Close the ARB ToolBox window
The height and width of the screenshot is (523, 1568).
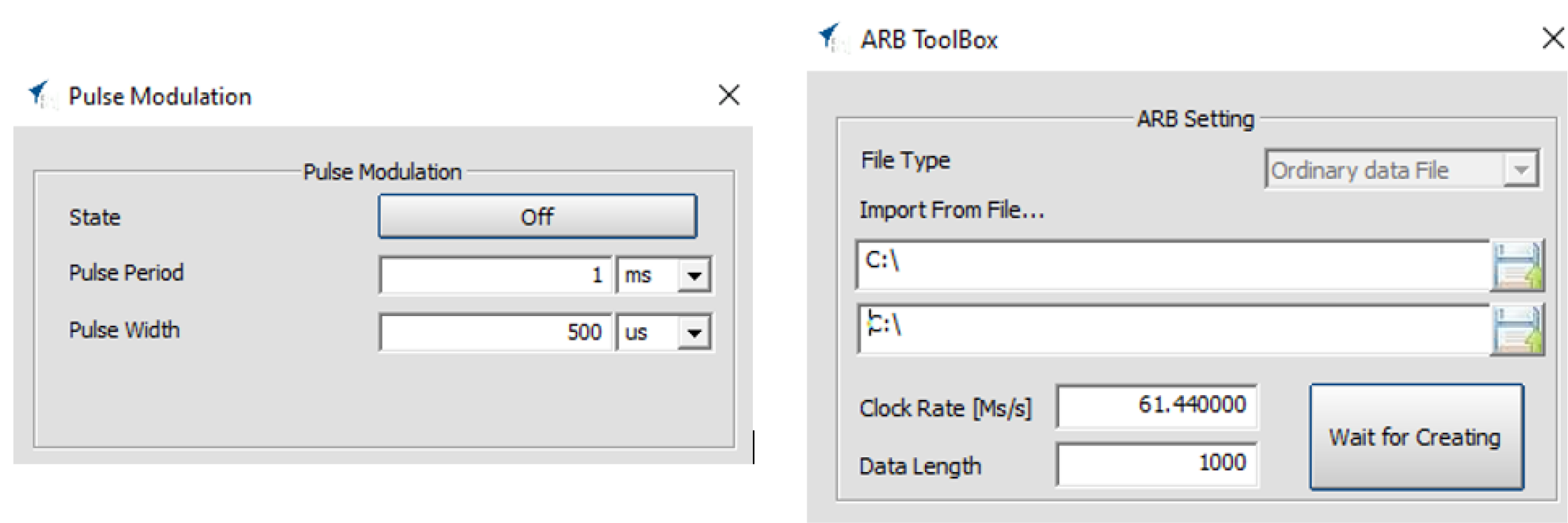(x=1552, y=38)
